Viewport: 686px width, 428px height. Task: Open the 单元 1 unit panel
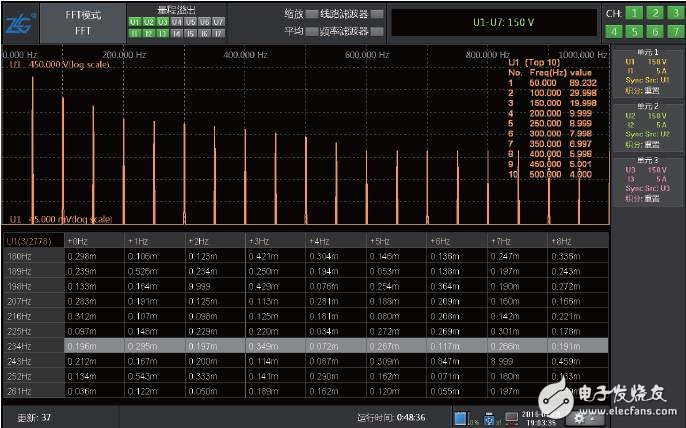coord(648,72)
